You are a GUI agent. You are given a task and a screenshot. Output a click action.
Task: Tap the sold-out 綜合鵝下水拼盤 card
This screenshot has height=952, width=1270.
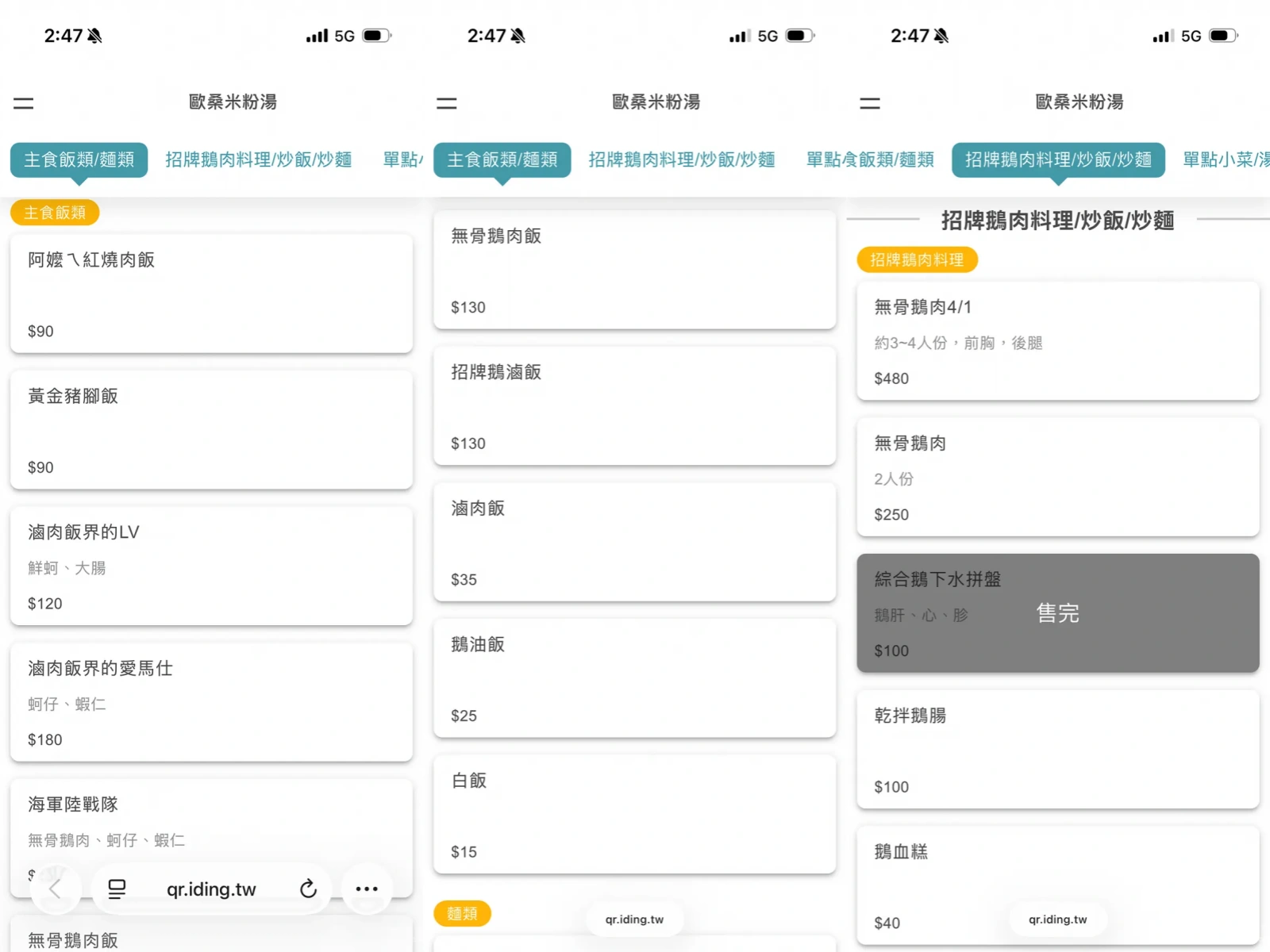pos(1057,613)
